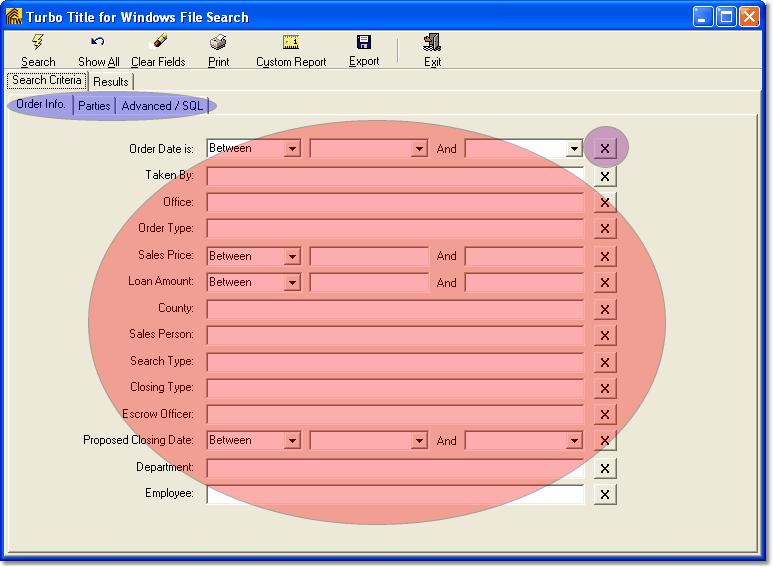
Task: Expand the Sales Price comparison dropdown
Action: 292,257
